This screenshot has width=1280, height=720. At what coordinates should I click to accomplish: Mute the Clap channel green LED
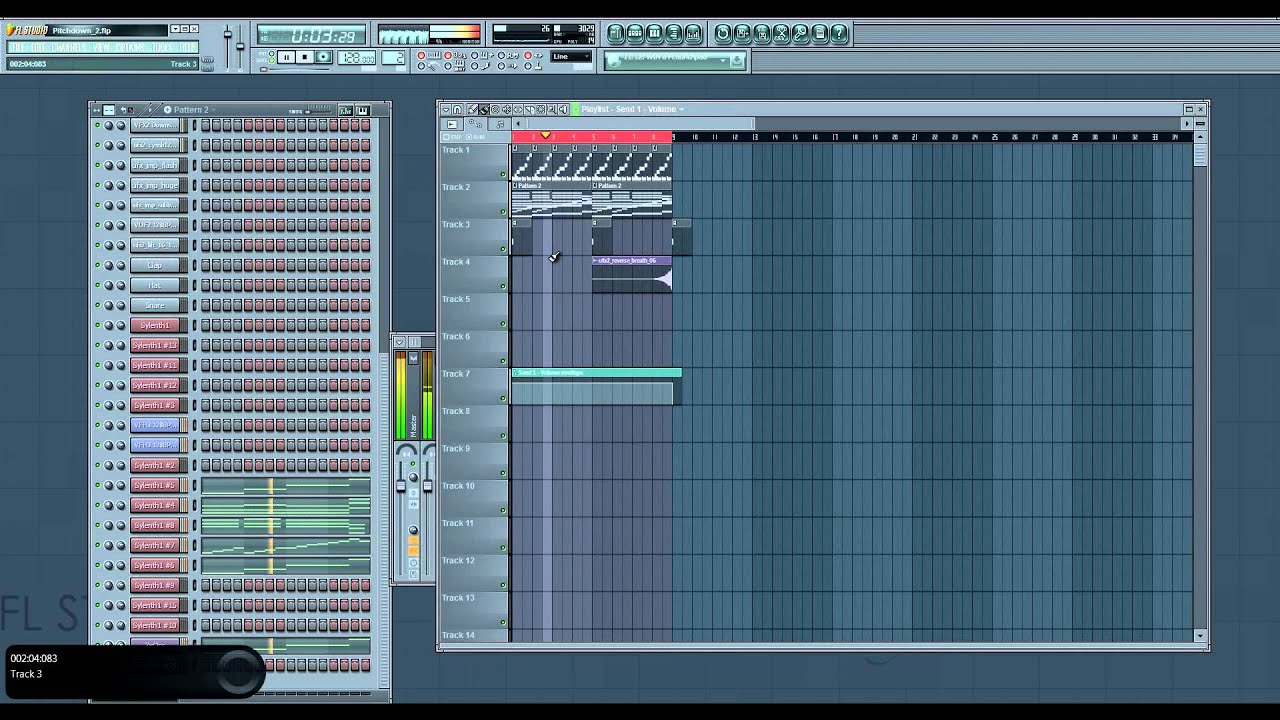point(97,265)
